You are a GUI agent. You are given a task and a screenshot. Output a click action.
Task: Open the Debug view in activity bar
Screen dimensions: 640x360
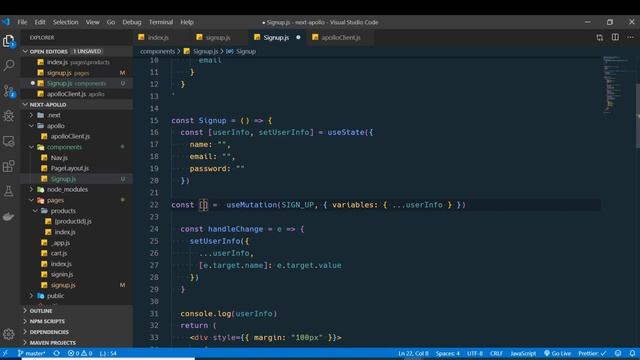[x=9, y=116]
